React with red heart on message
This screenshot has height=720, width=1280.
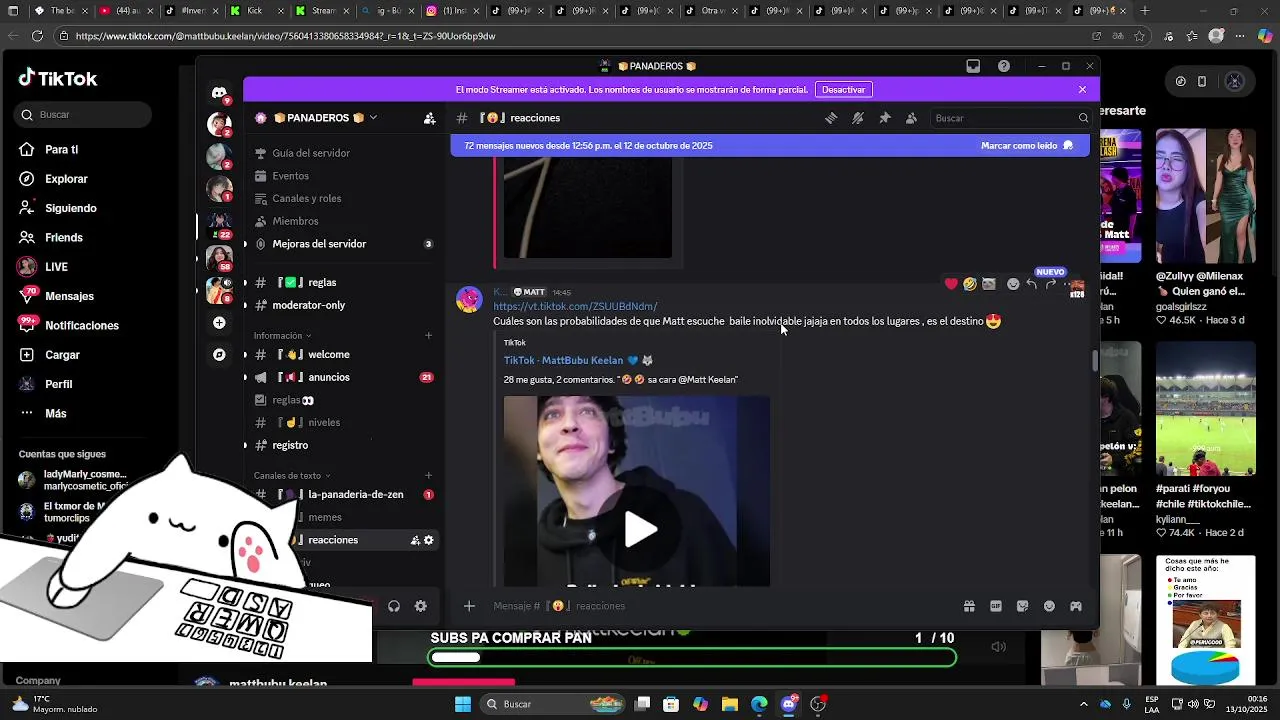[x=951, y=284]
